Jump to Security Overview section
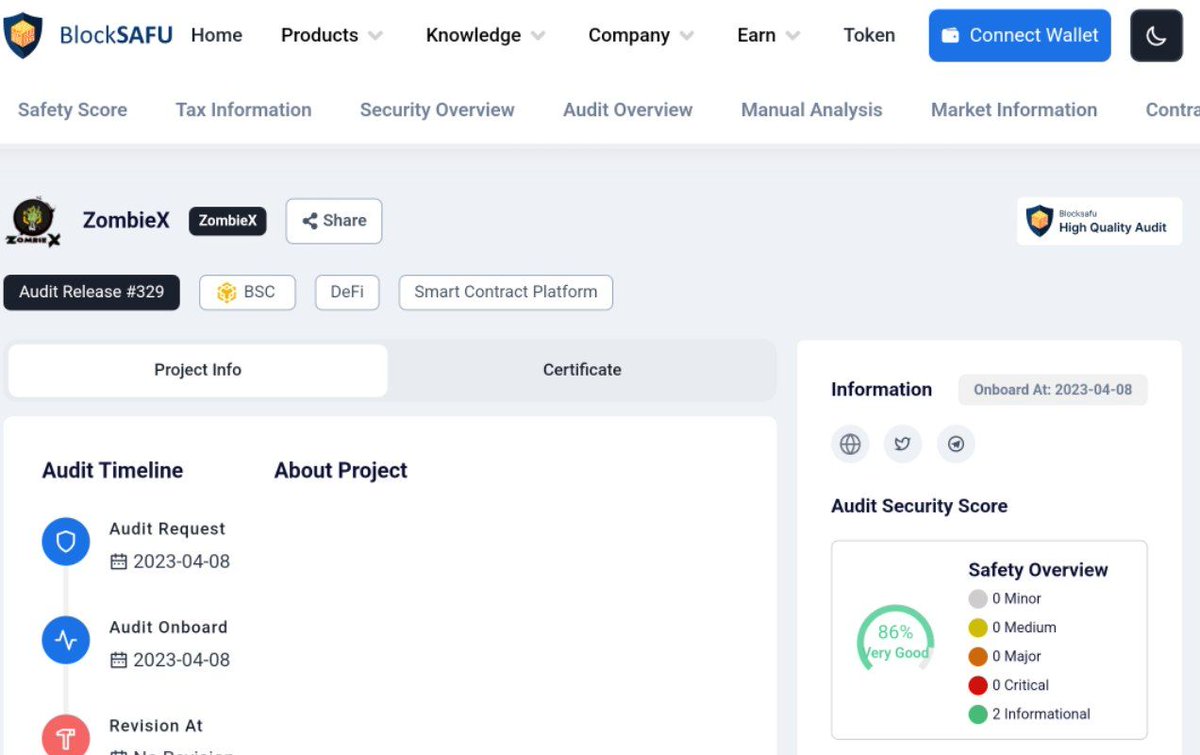The width and height of the screenshot is (1200, 755). [x=437, y=110]
